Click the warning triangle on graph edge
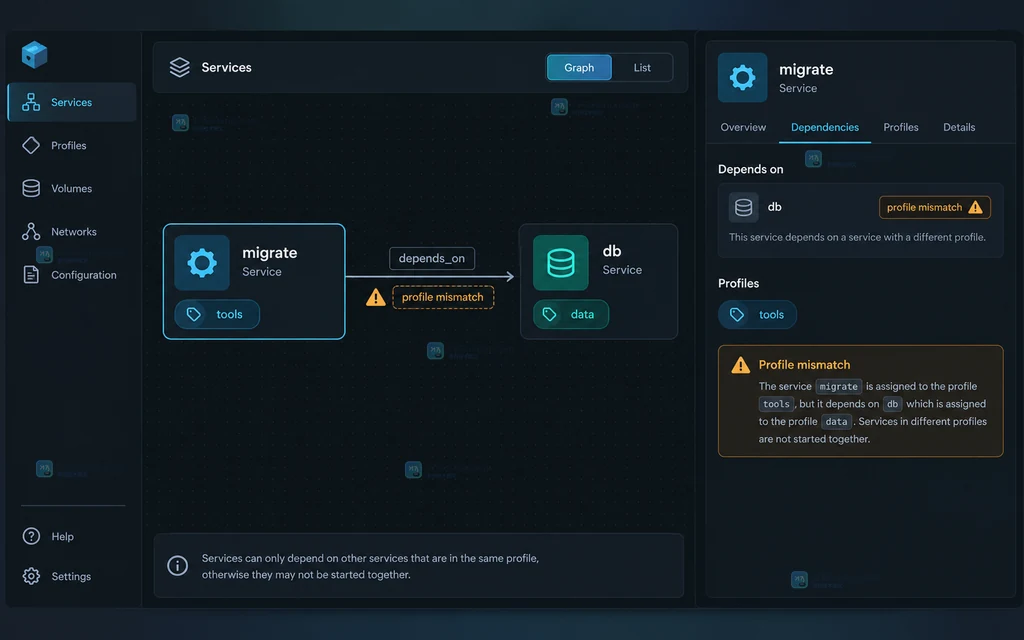 click(x=376, y=297)
